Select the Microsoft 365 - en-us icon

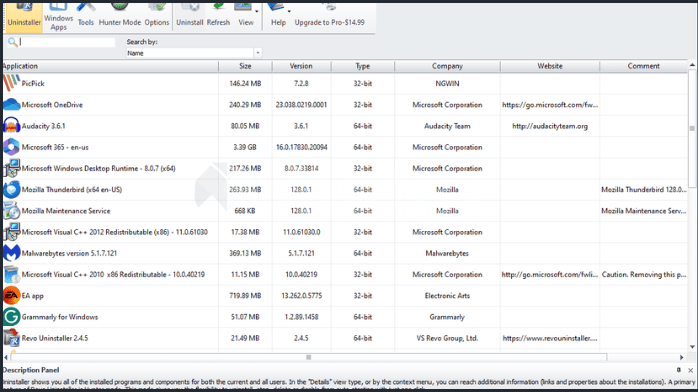(12, 147)
